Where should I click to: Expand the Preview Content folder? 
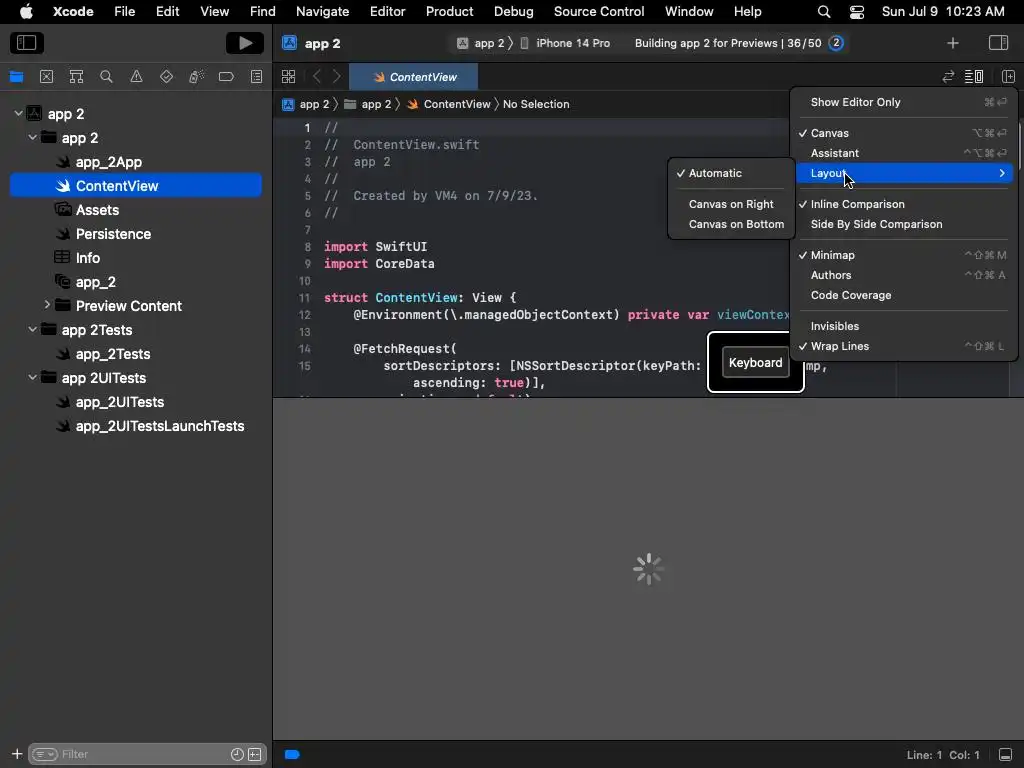47,305
